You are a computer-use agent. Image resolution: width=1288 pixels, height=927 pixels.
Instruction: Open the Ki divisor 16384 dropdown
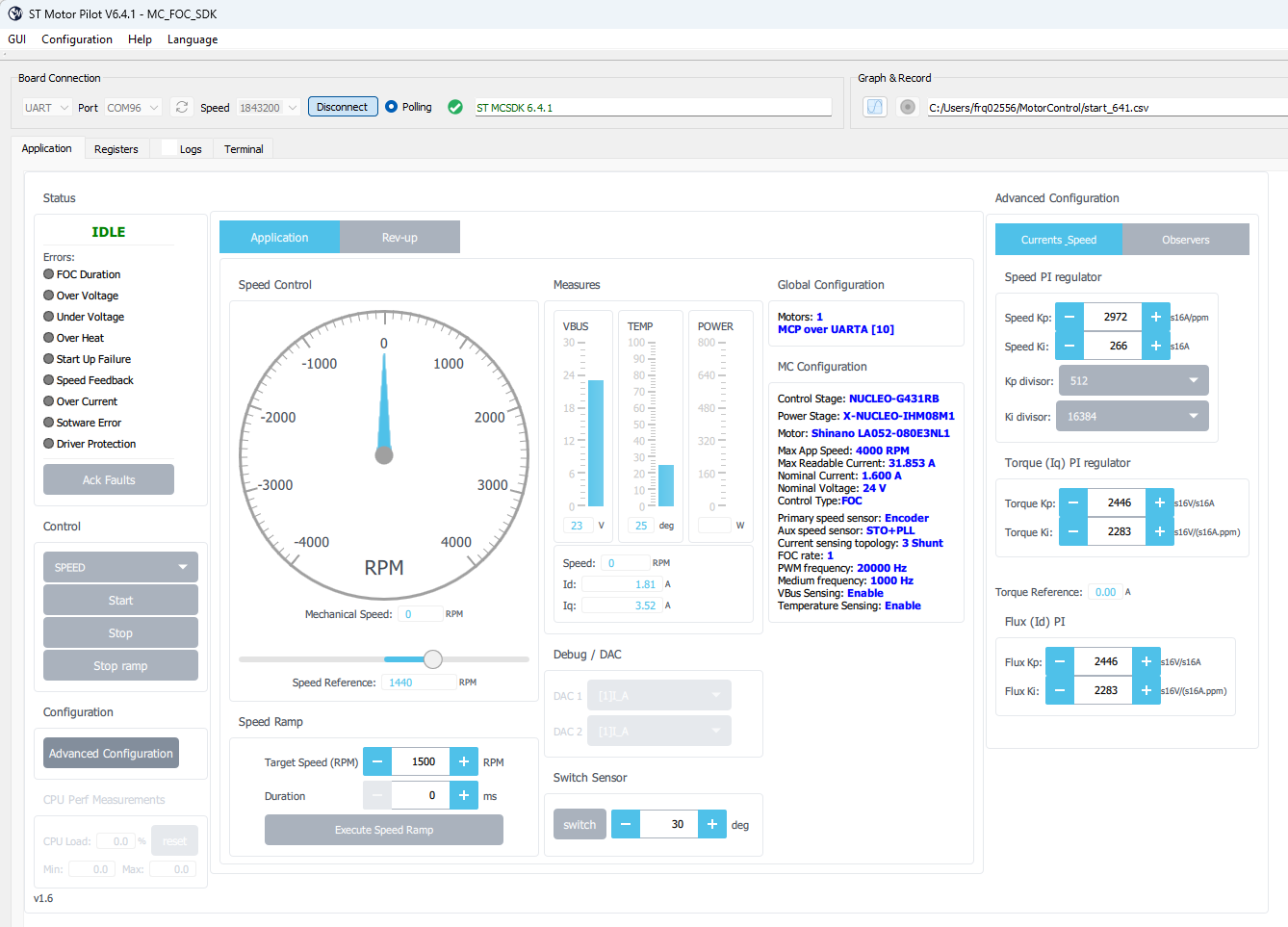1132,416
